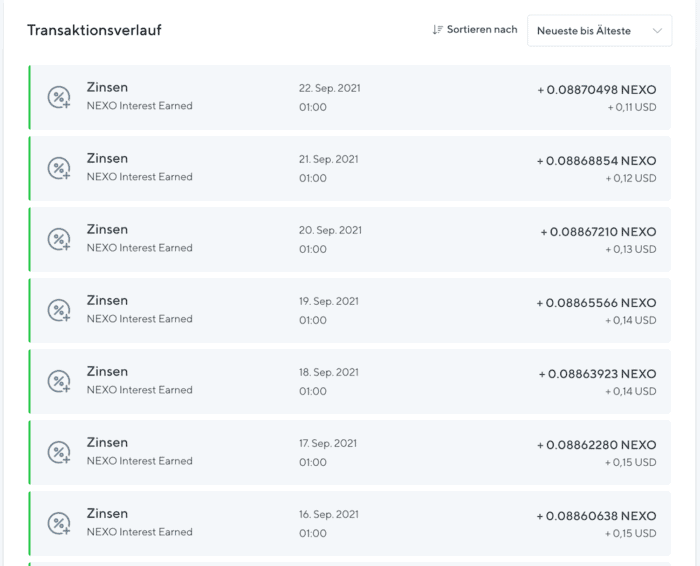700x566 pixels.
Task: Click the +0.08860638 NEXO amount
Action: pyautogui.click(x=596, y=516)
